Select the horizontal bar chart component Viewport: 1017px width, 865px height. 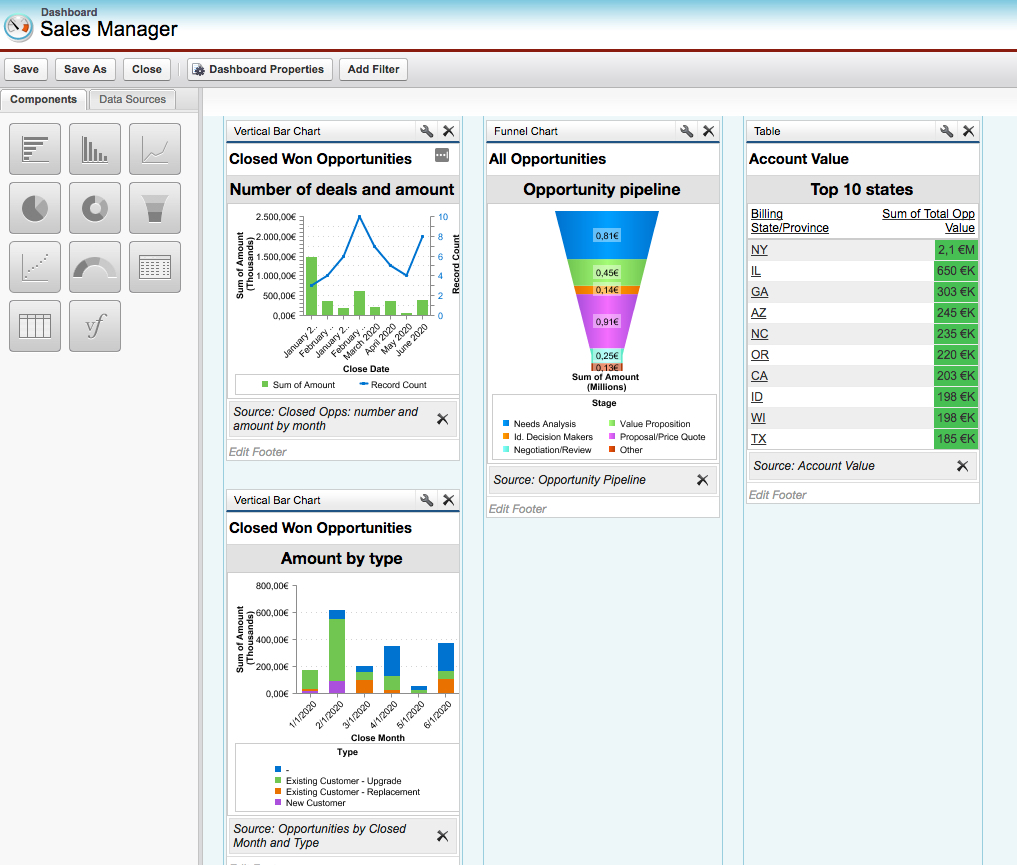[35, 149]
